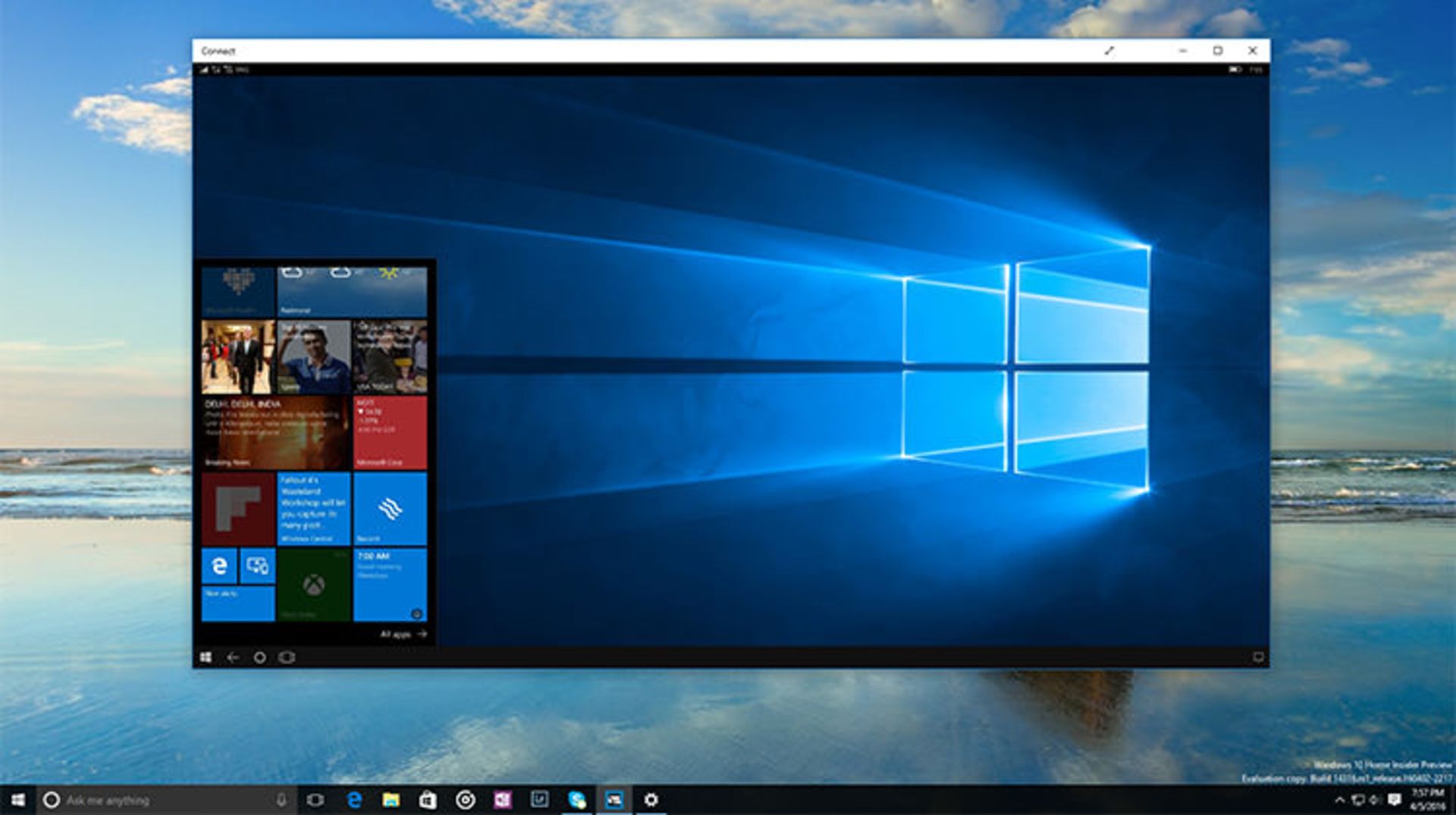Image resolution: width=1456 pixels, height=815 pixels.
Task: Open the desktop Start menu on the taskbar
Action: coord(18,800)
